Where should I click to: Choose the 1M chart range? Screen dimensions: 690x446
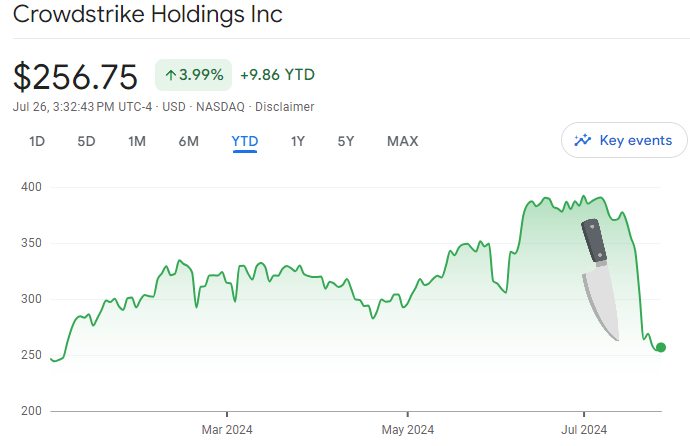click(x=137, y=141)
